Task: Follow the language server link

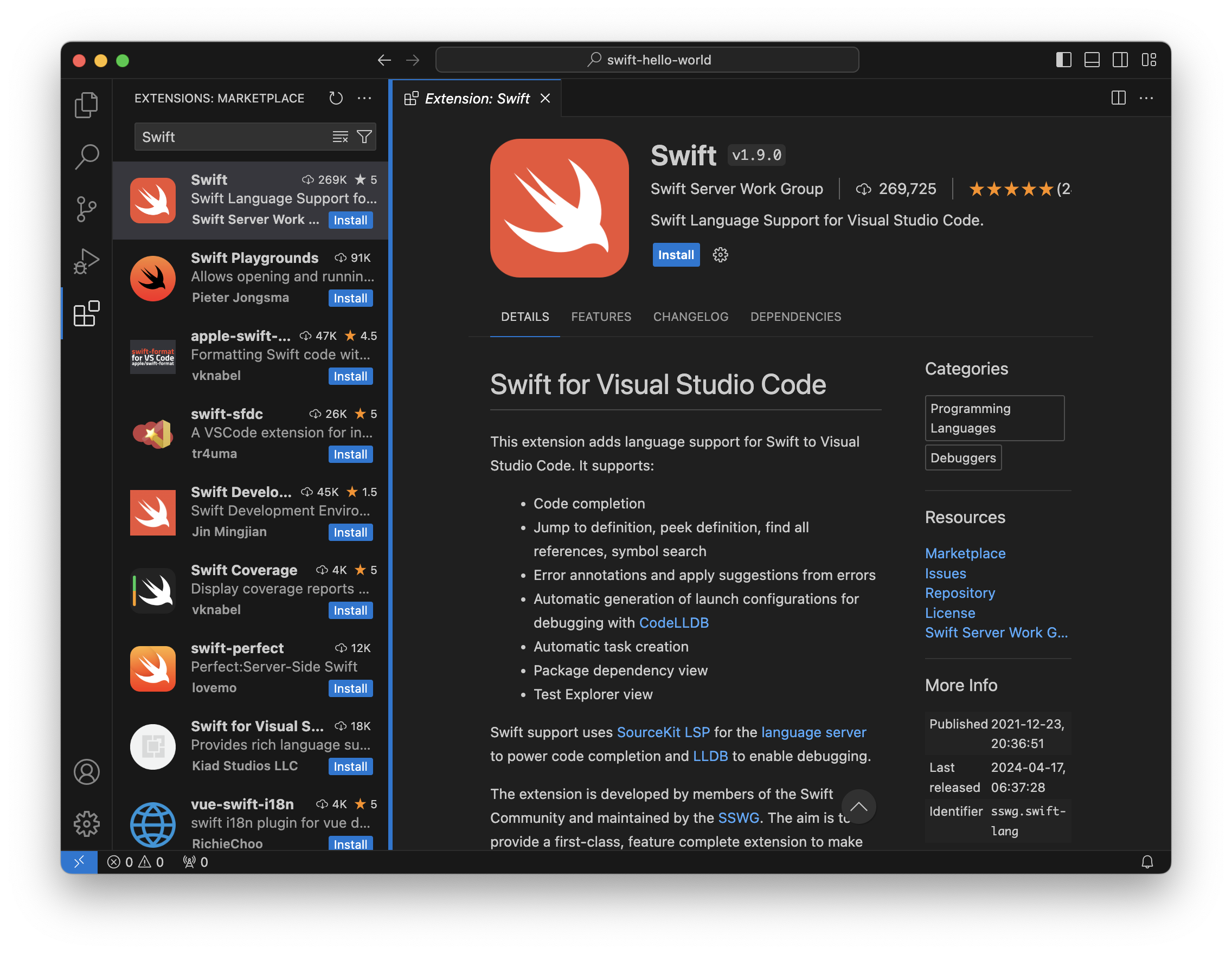Action: pos(813,732)
